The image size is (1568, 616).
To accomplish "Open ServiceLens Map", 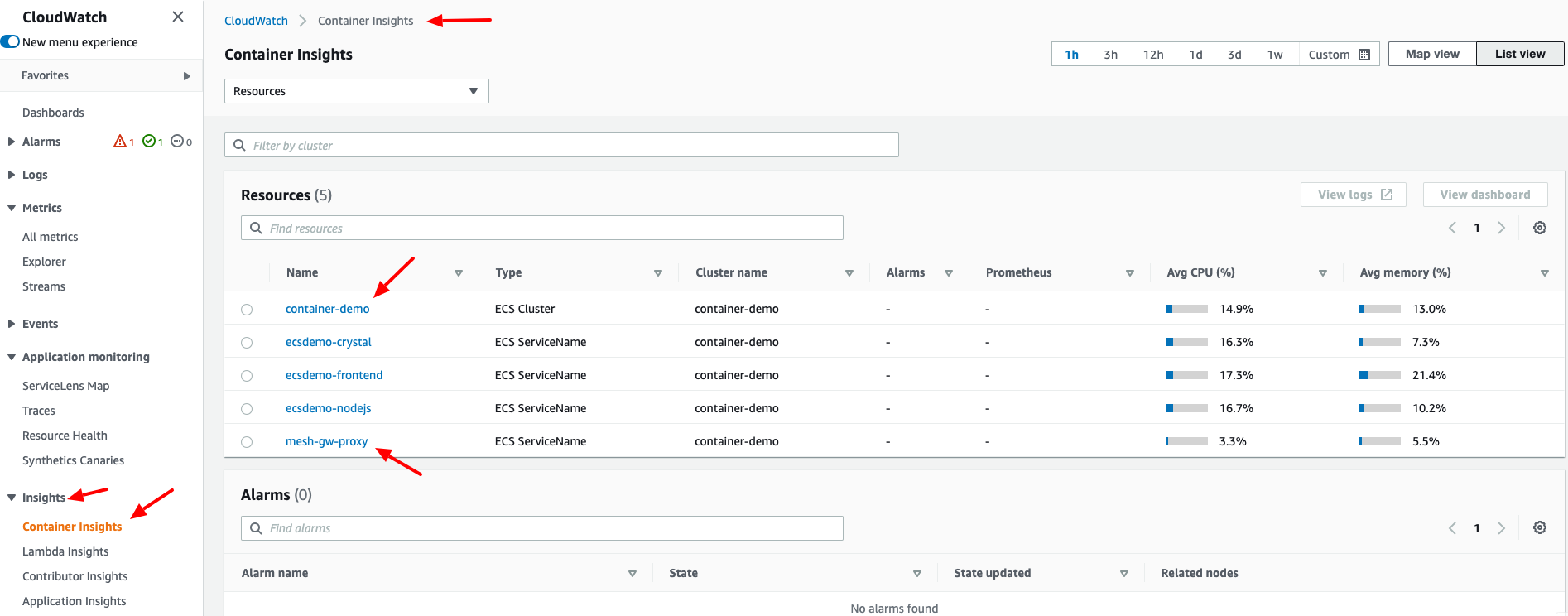I will 66,386.
